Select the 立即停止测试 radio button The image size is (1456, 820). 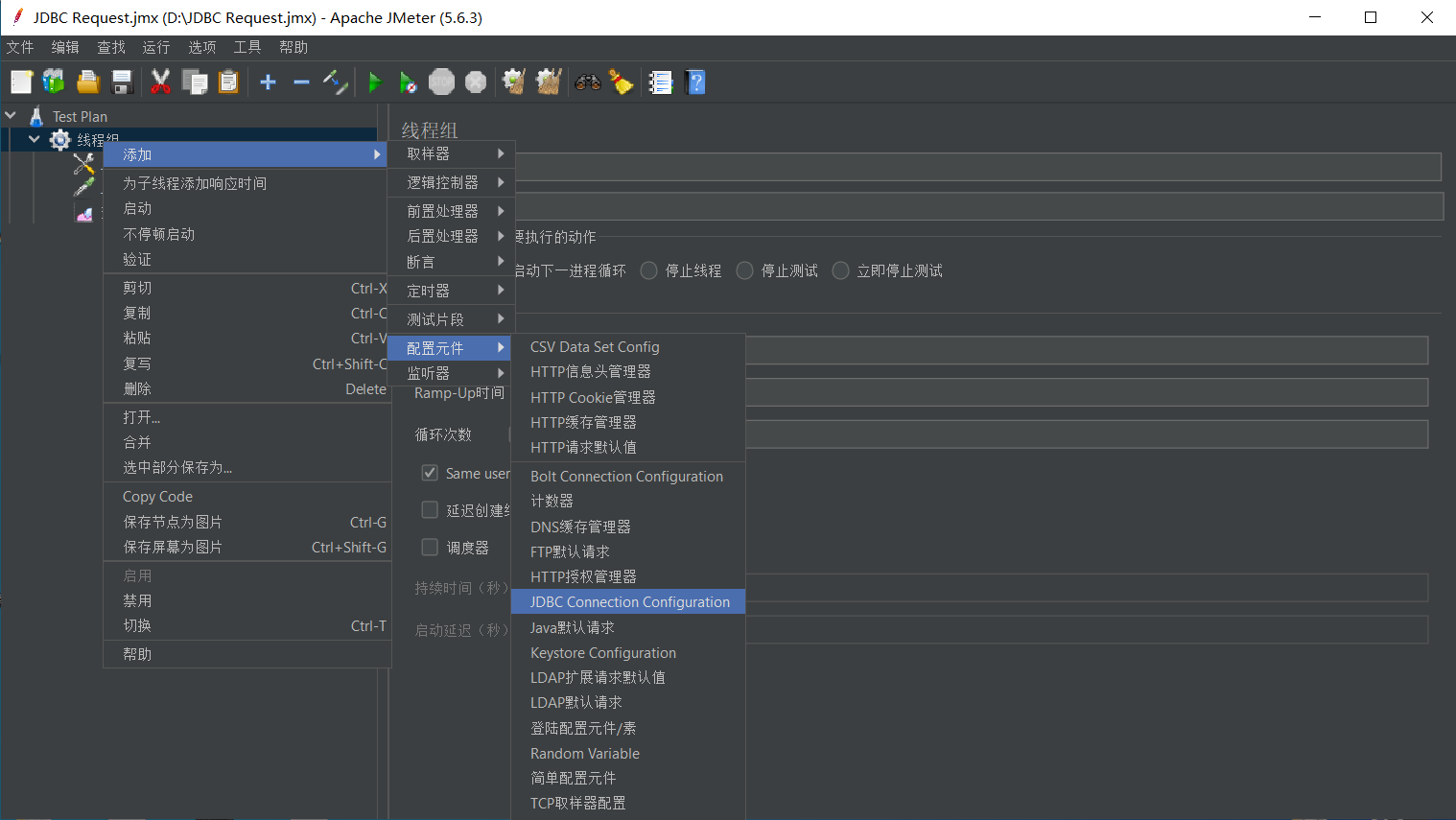pos(841,271)
